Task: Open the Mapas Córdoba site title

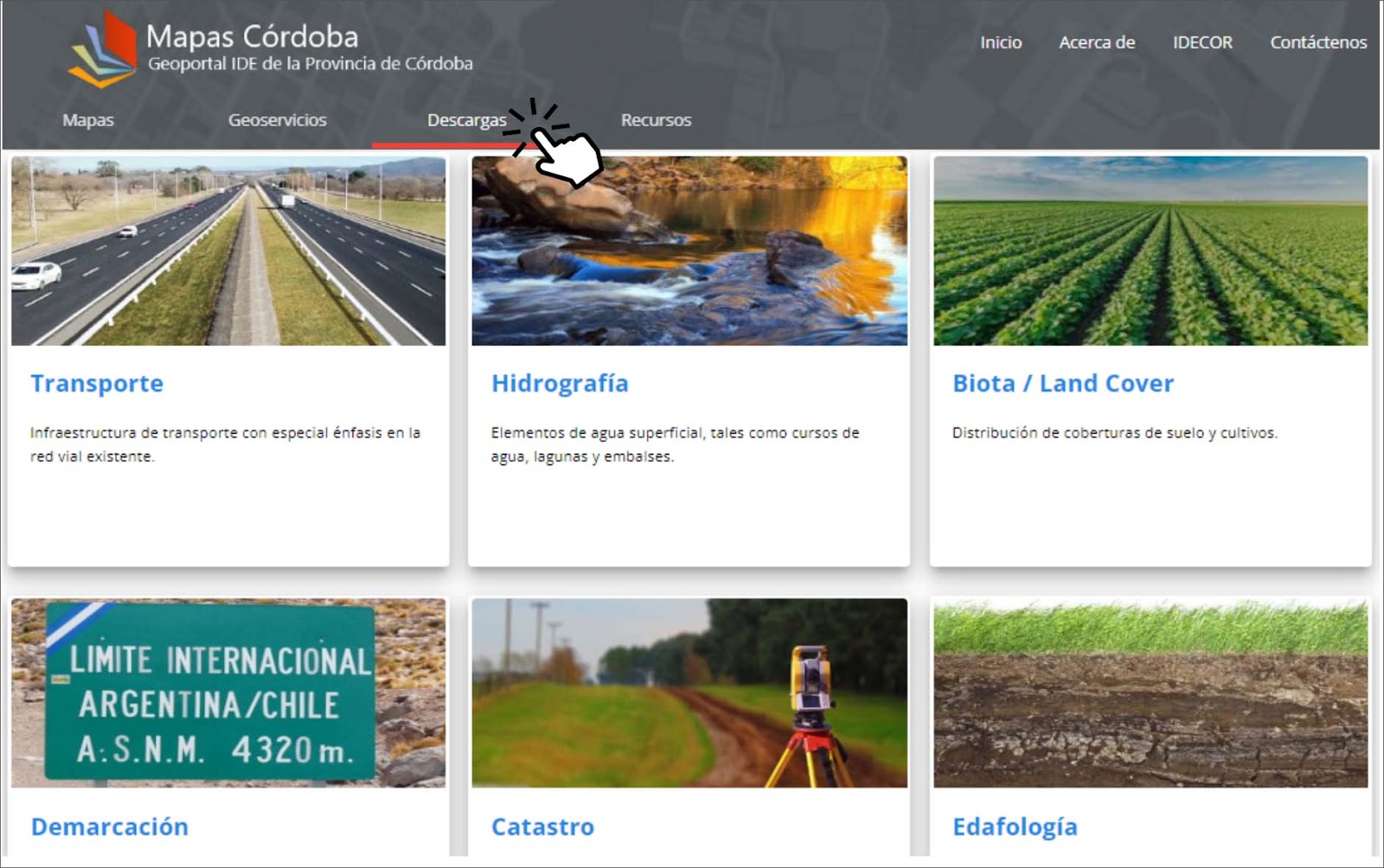Action: click(x=252, y=36)
